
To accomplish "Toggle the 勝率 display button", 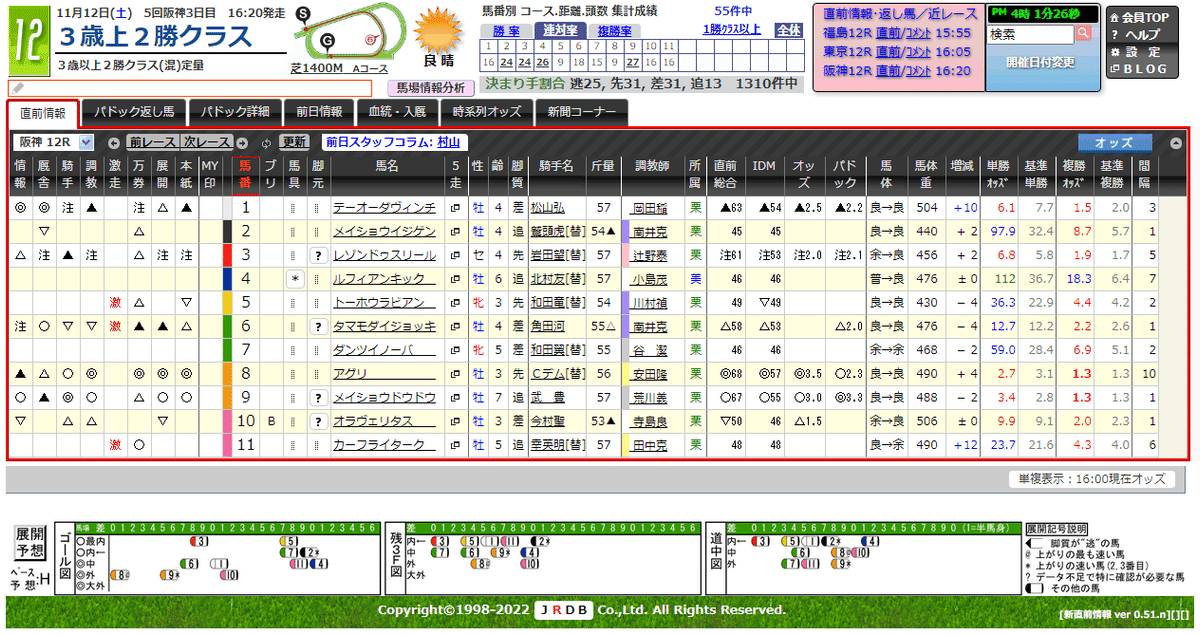I will tap(510, 31).
